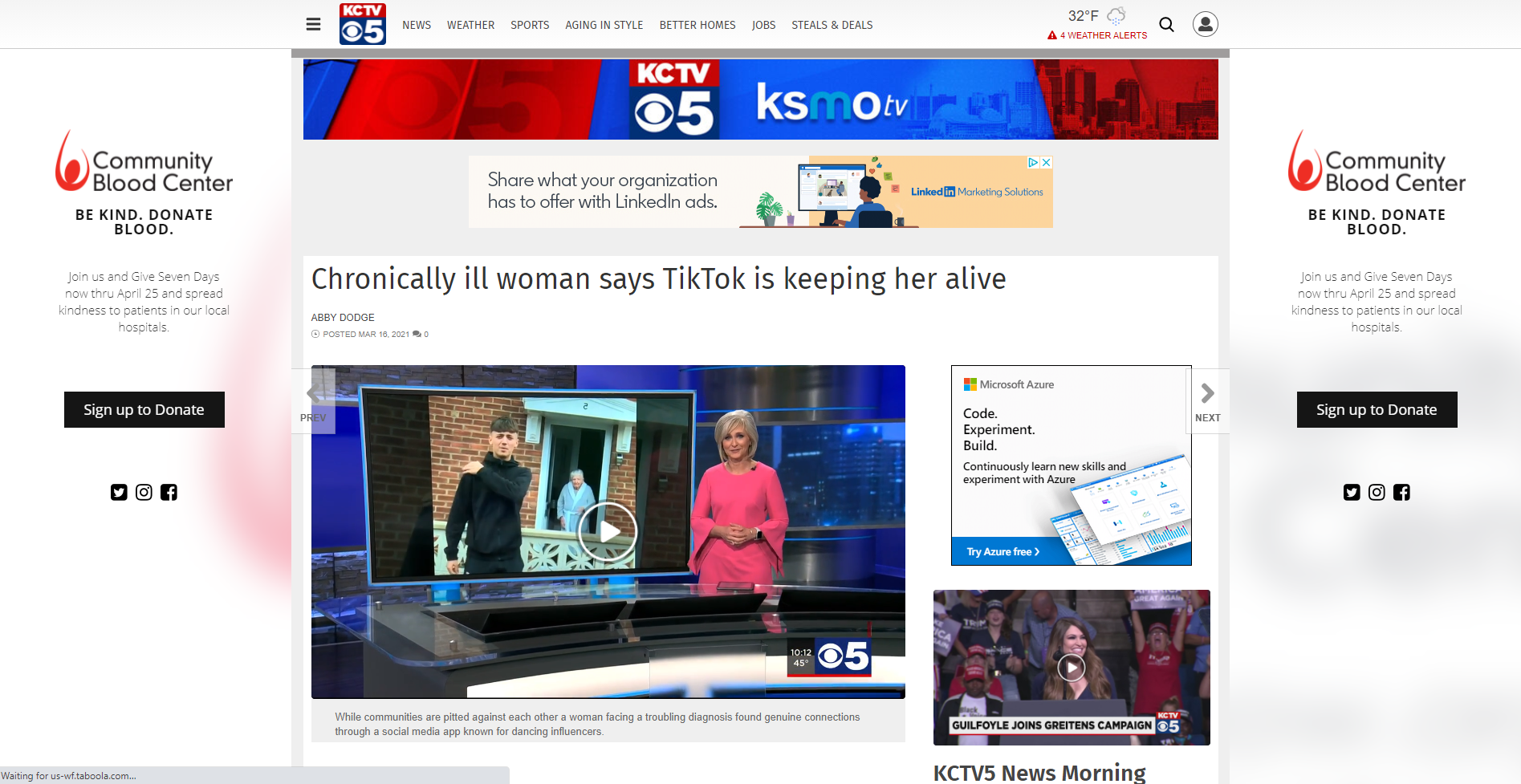Play the Guilfoyle Greitens campaign video
Viewport: 1521px width, 784px height.
1071,668
